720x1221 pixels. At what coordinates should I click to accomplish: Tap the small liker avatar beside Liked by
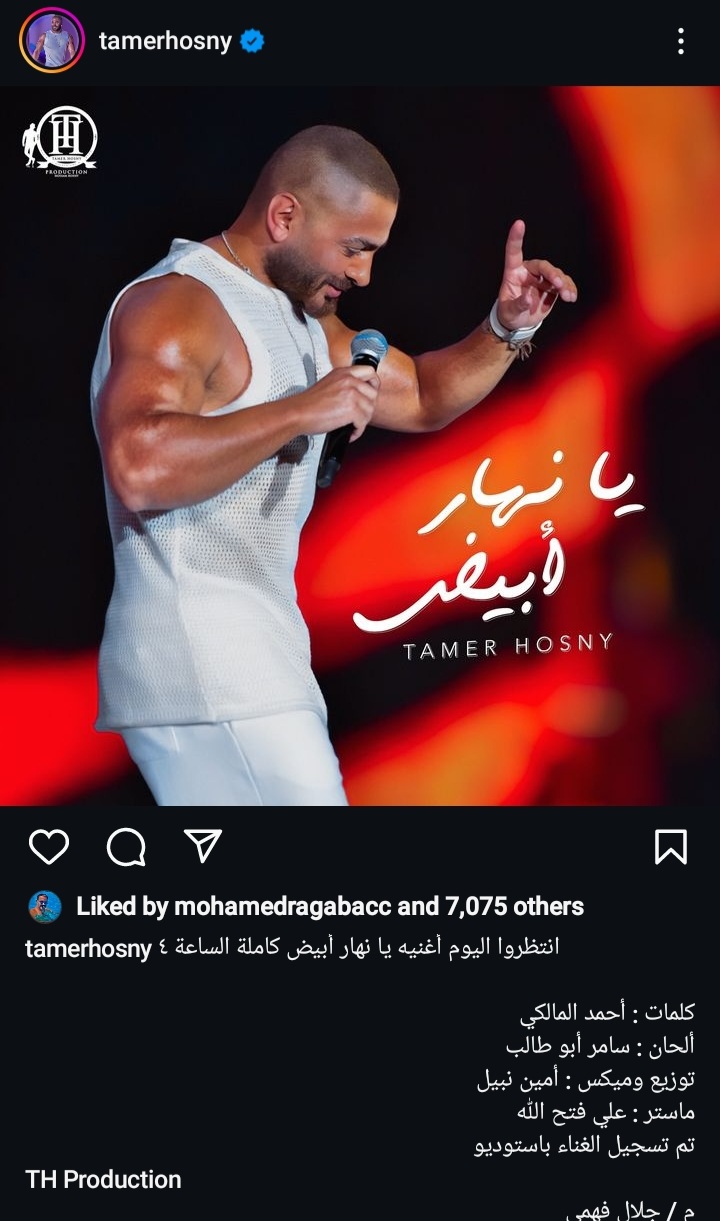(45, 907)
